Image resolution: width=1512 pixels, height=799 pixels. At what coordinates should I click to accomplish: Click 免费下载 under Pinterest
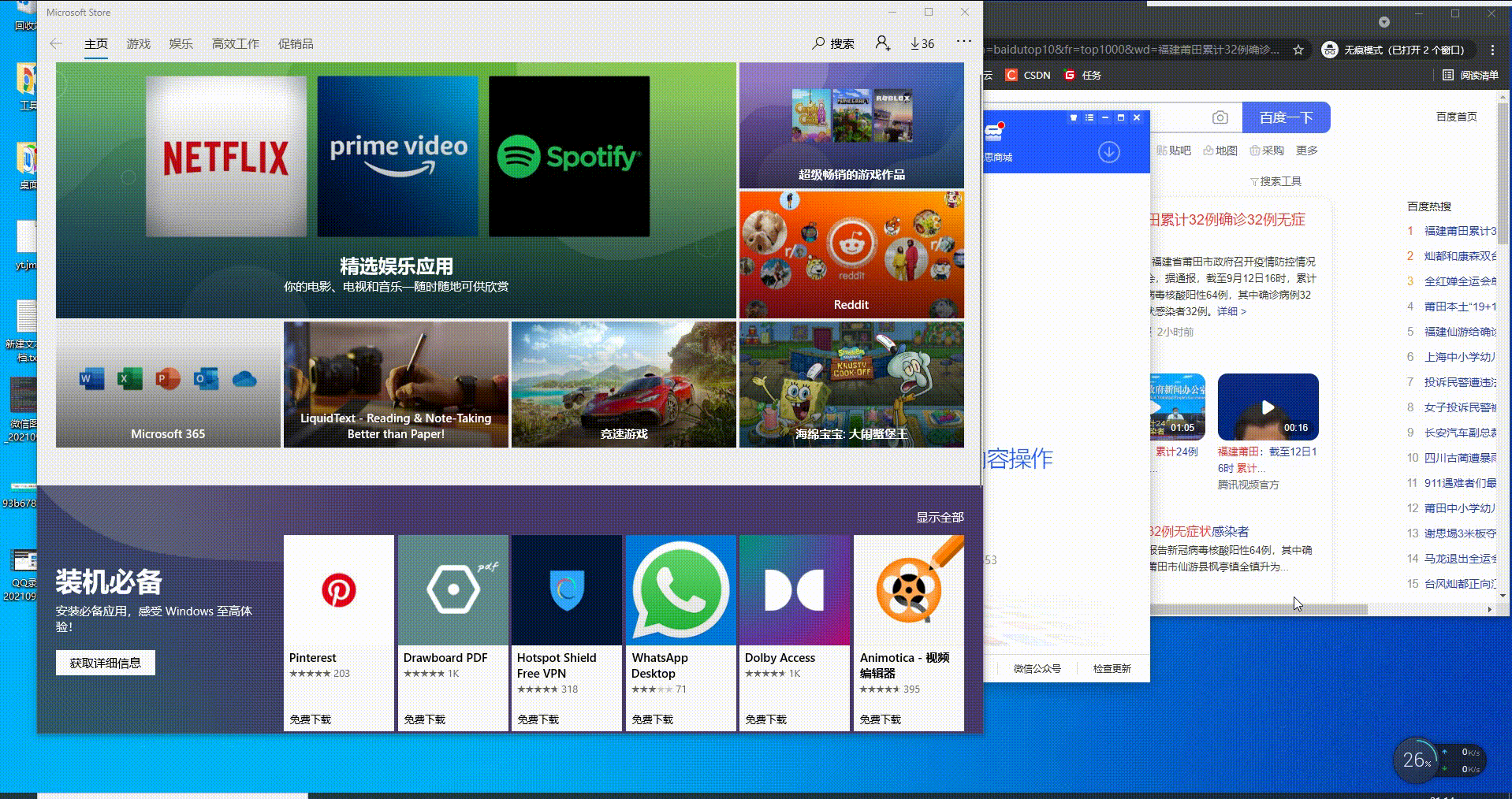311,719
